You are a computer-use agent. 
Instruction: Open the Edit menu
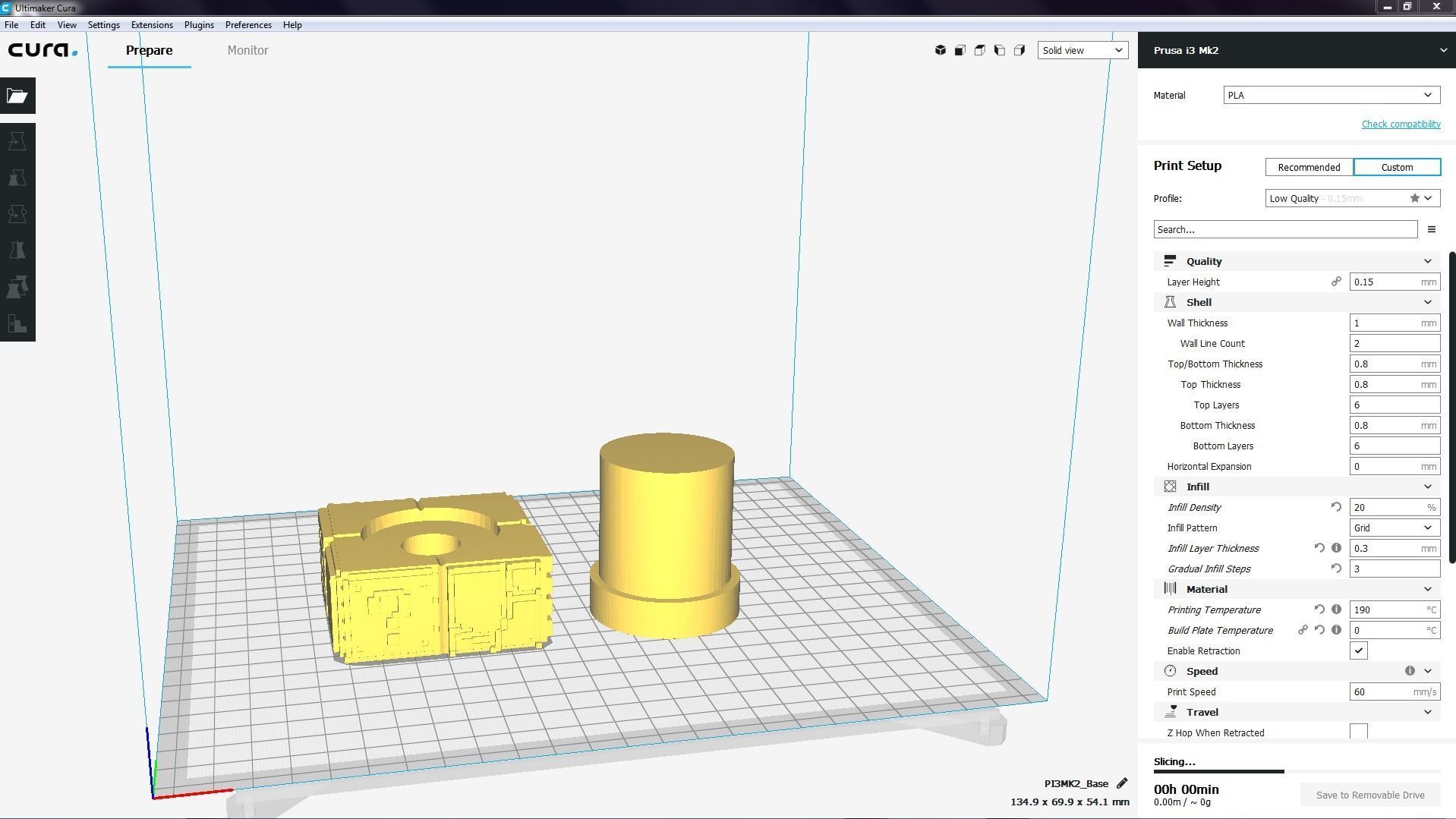point(37,24)
